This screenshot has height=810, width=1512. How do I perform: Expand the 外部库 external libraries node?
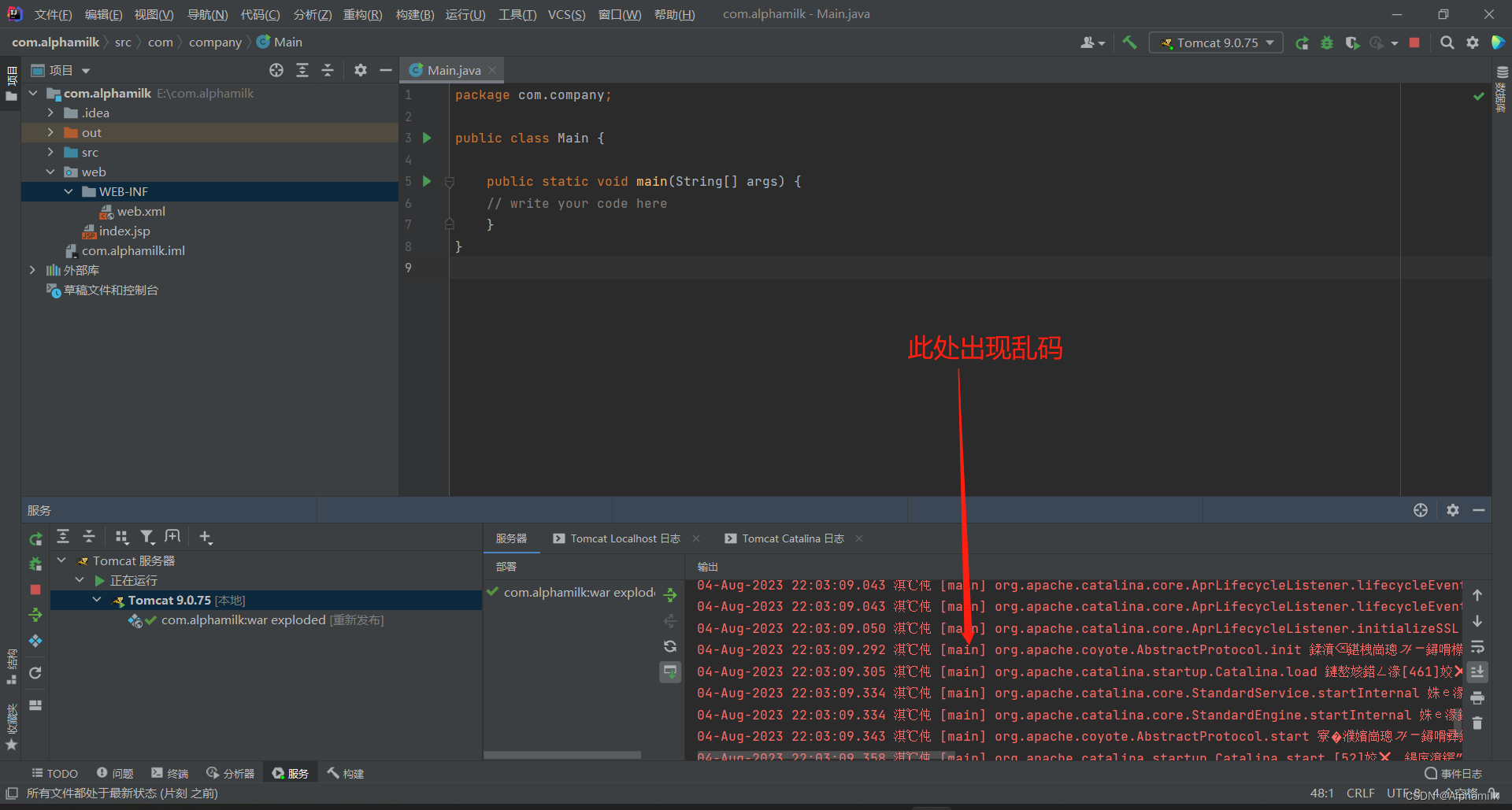click(32, 270)
